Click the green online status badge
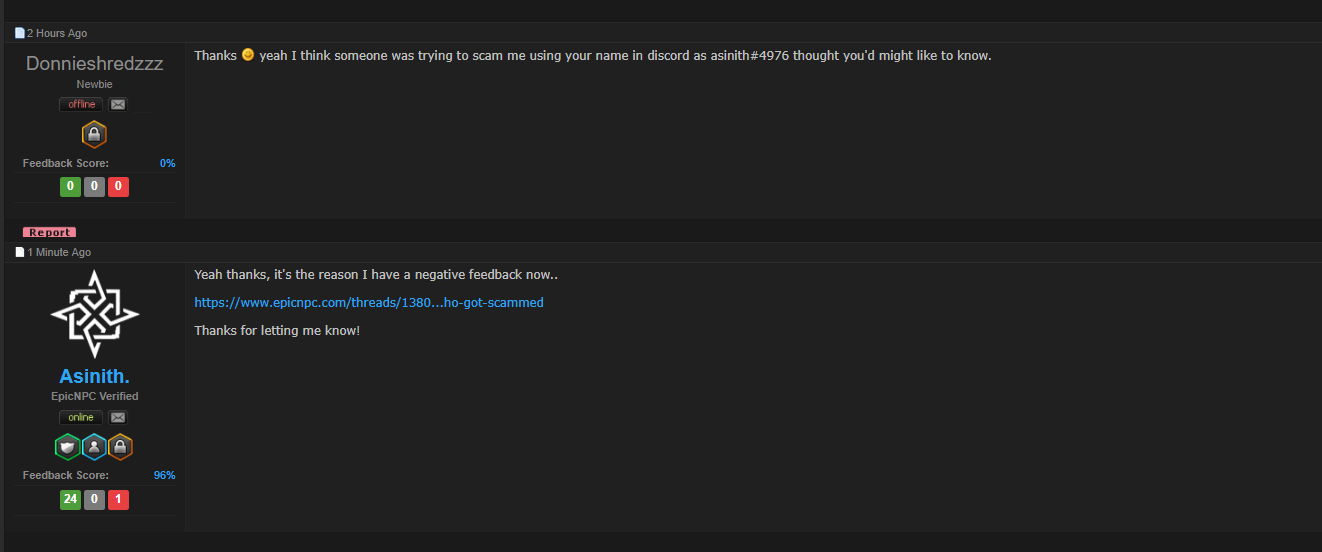The height and width of the screenshot is (552, 1322). 82,417
